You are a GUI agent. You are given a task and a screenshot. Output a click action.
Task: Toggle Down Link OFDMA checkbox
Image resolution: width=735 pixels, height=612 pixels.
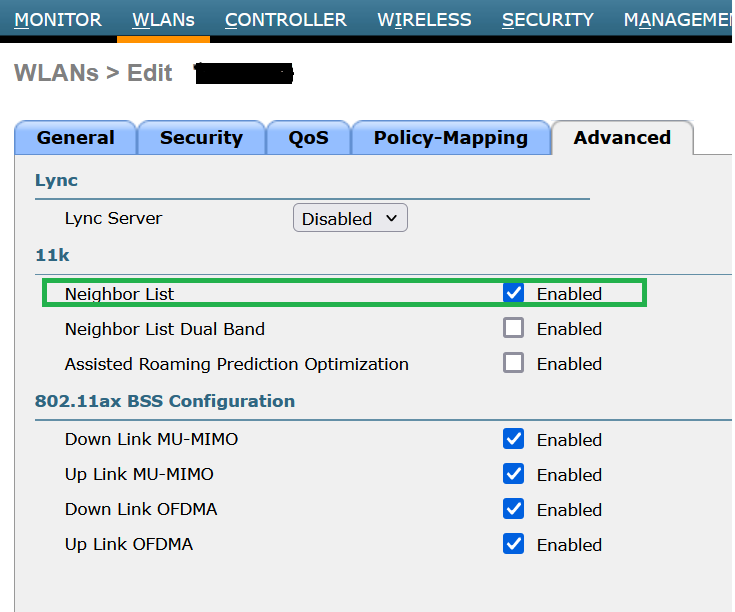pos(513,508)
